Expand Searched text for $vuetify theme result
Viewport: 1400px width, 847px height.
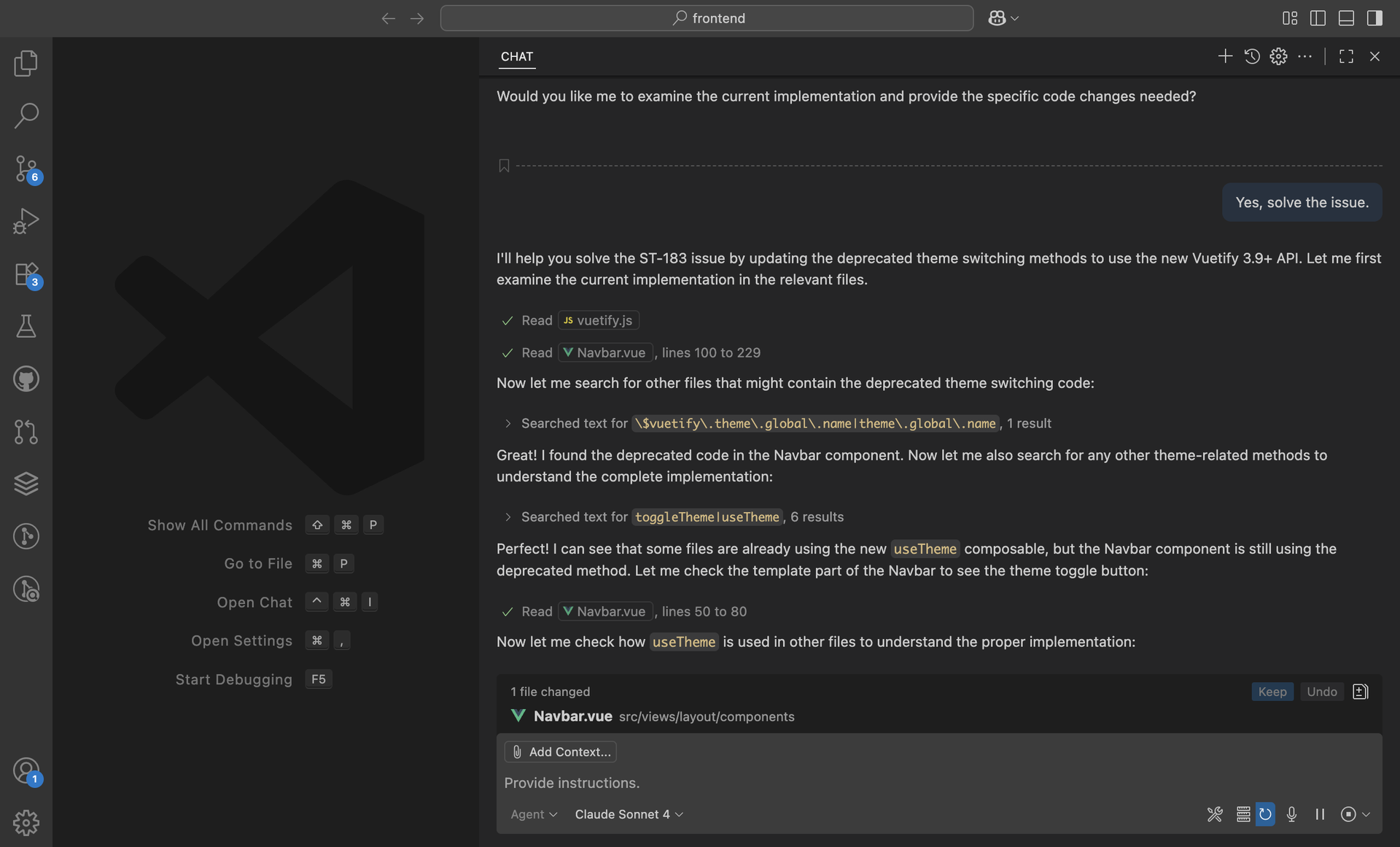pos(508,423)
